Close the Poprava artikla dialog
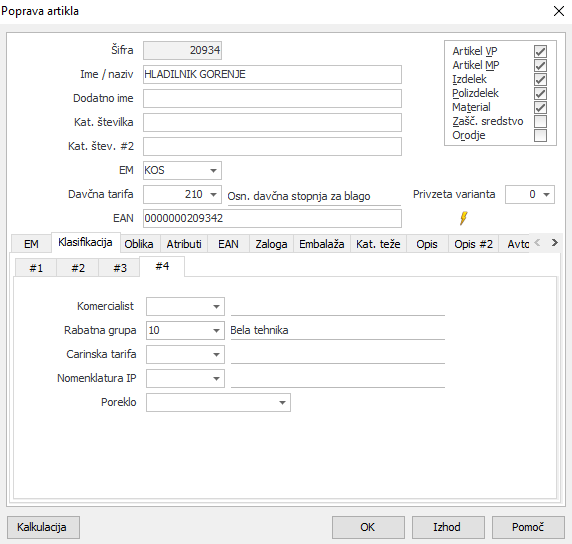Image resolution: width=572 pixels, height=544 pixels. [x=559, y=11]
